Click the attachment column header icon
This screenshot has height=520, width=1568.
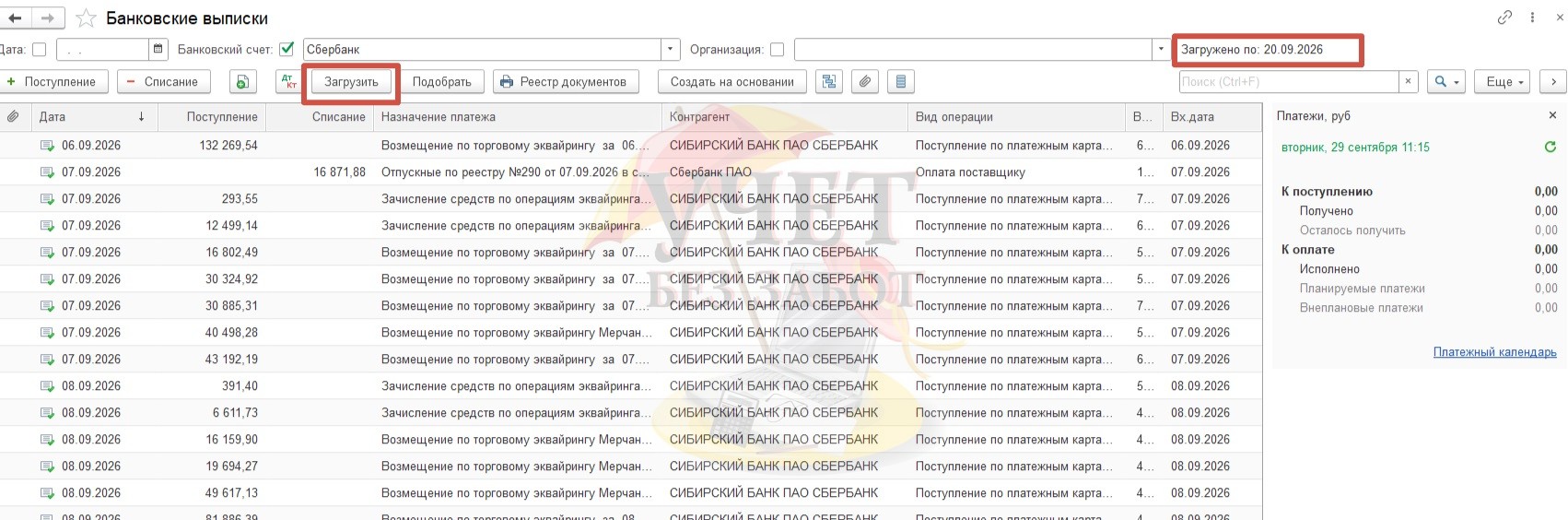tap(13, 117)
